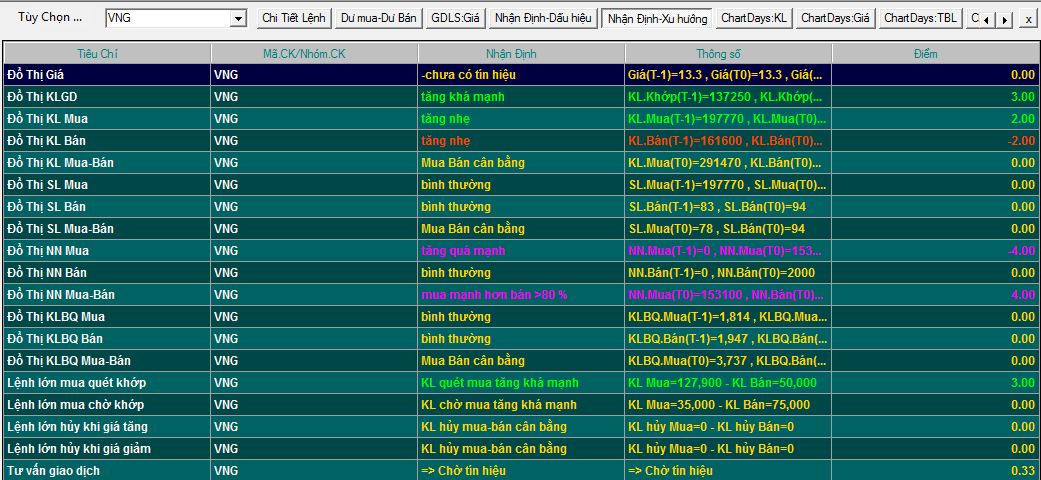The image size is (1041, 480).
Task: Click the Mã.CK/Nhóm.CK column header
Action: coord(314,54)
